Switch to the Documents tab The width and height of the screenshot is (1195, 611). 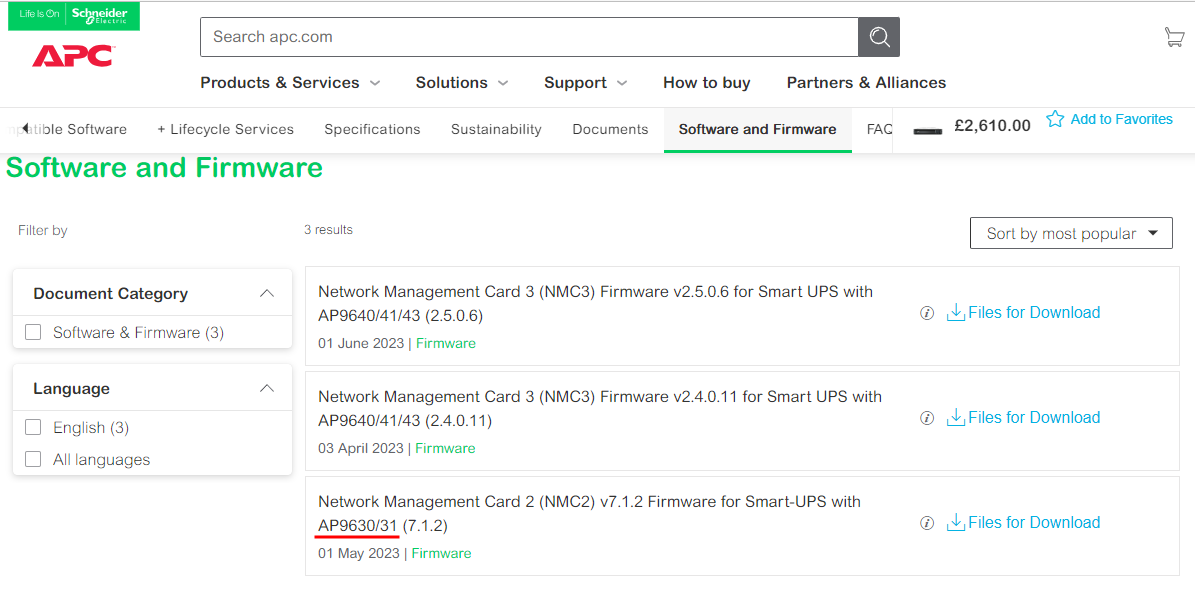(x=610, y=130)
